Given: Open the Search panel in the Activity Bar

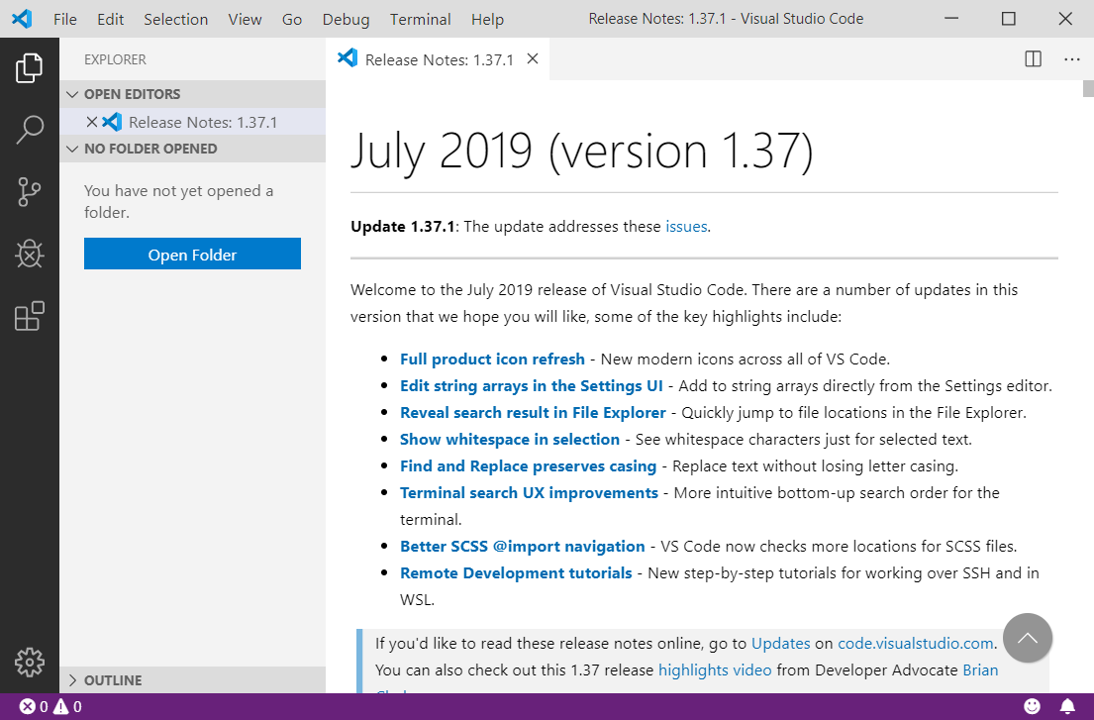Looking at the screenshot, I should coord(29,129).
